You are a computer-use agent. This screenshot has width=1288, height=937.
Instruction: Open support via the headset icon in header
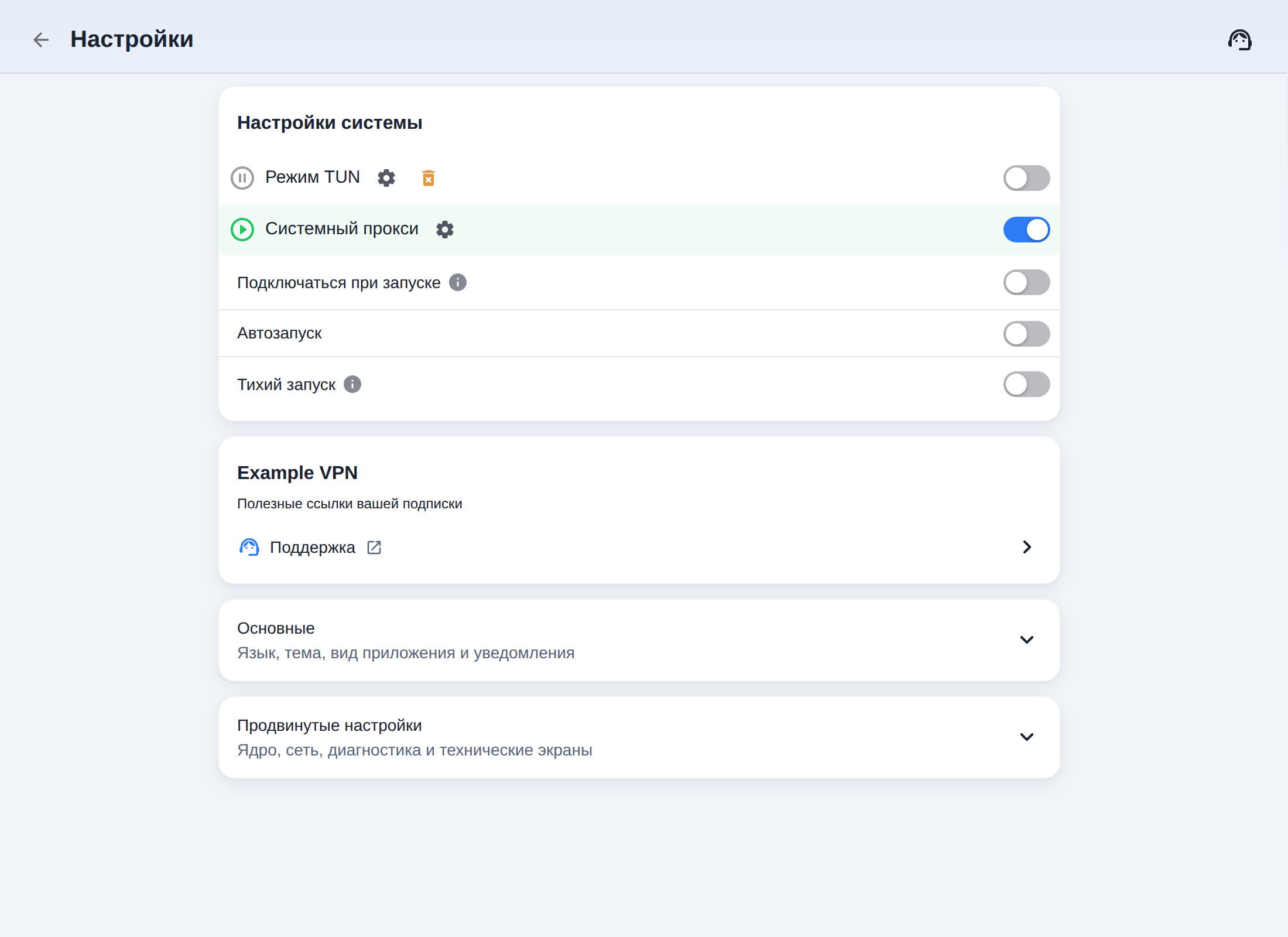point(1239,40)
